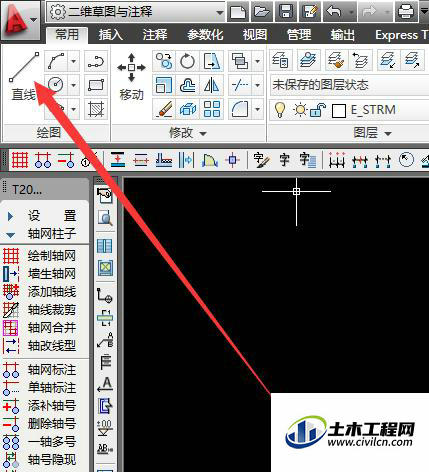Click the Scale tool icon

[x=164, y=85]
